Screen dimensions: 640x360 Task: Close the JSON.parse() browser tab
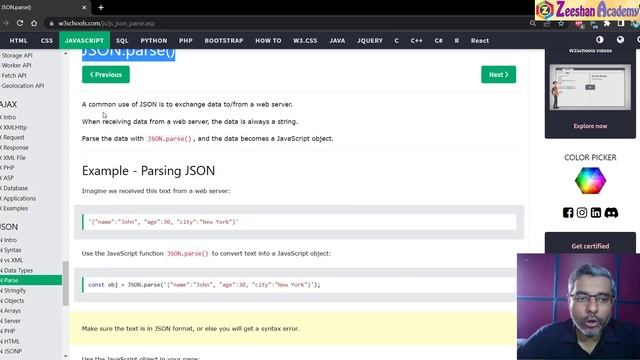(x=84, y=7)
